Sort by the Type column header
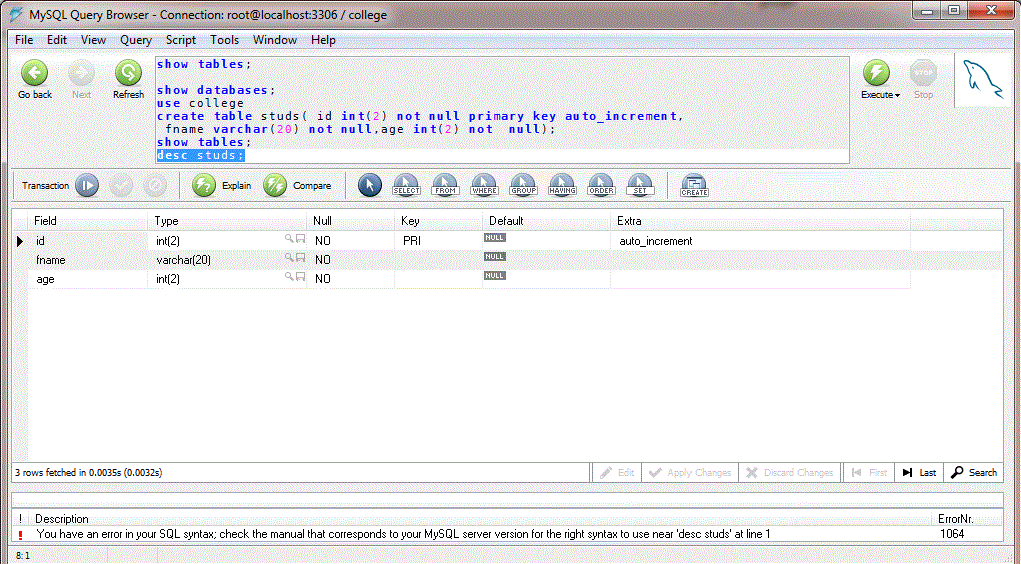This screenshot has height=564, width=1021. (x=227, y=221)
